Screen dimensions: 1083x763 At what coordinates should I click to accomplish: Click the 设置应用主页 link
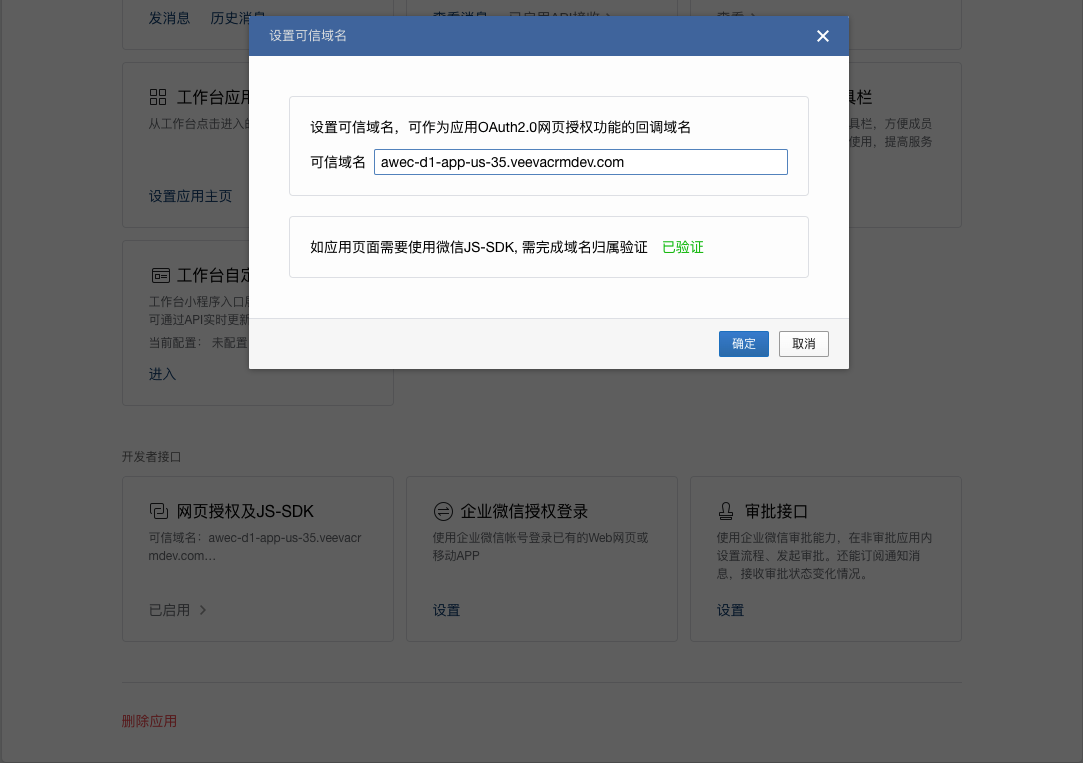coord(190,196)
